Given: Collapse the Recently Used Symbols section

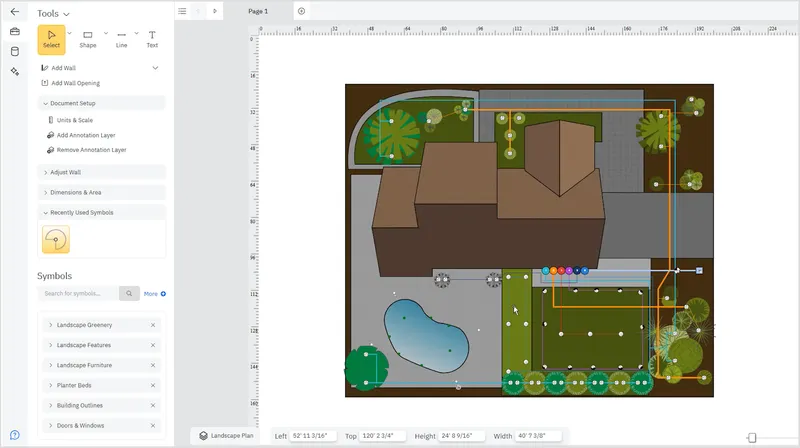Looking at the screenshot, I should [x=101, y=212].
